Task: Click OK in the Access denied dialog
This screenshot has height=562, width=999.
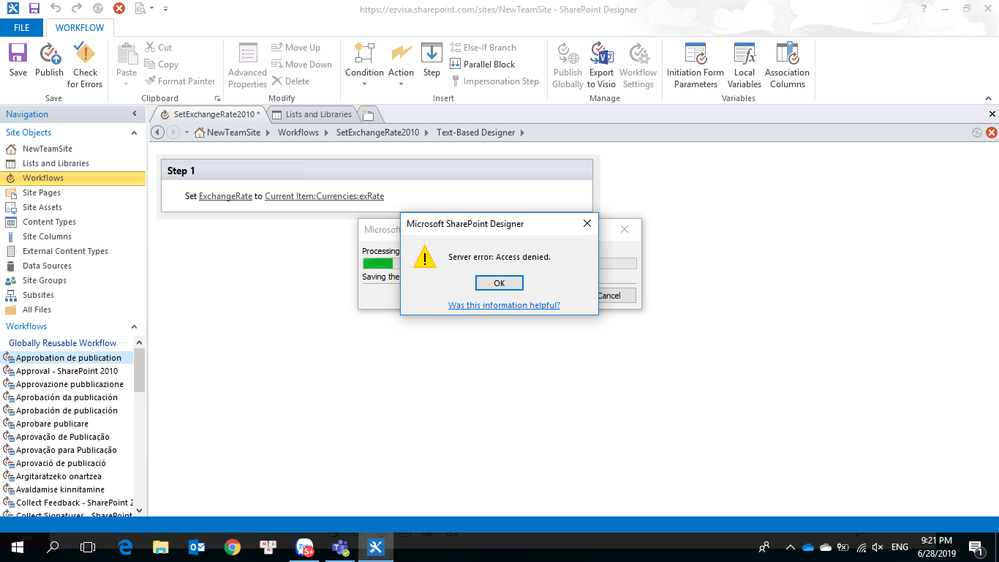Action: pyautogui.click(x=499, y=283)
